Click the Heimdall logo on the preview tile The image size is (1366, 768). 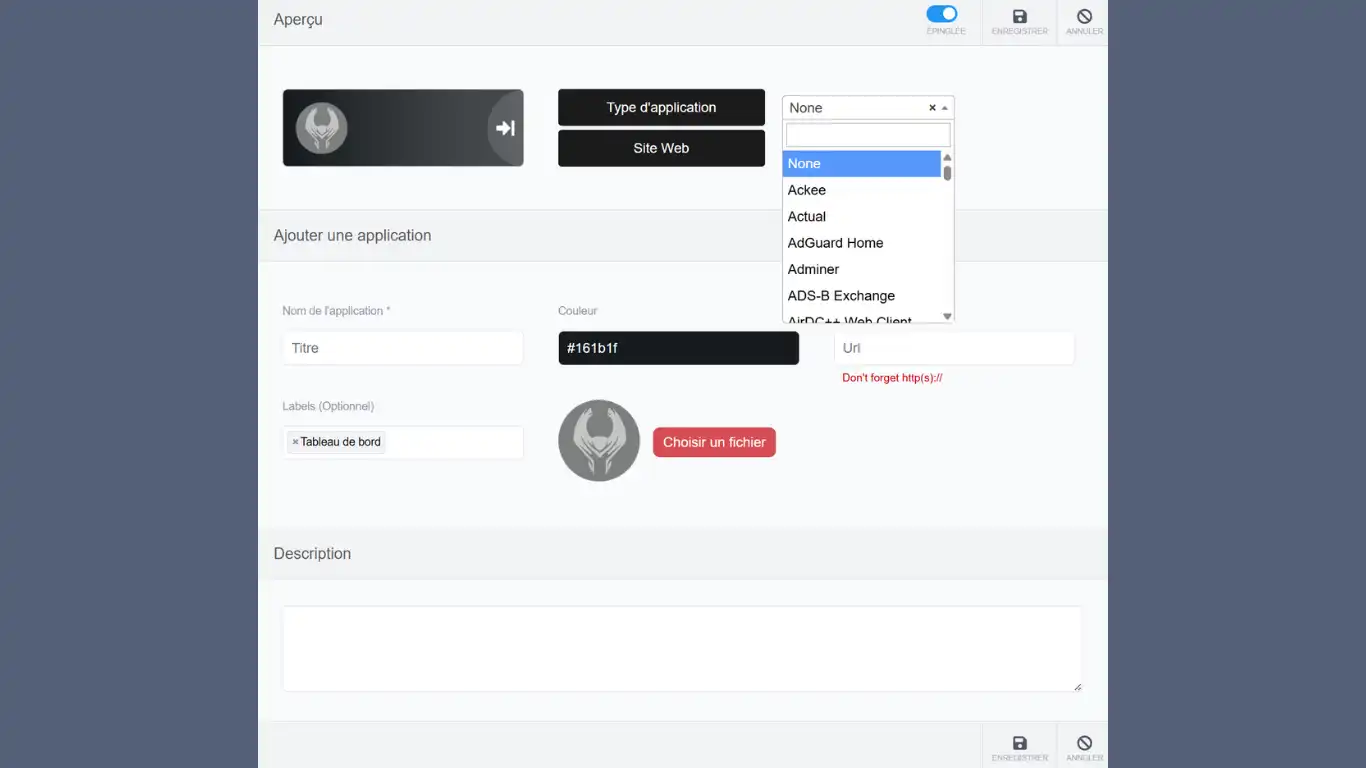coord(320,127)
